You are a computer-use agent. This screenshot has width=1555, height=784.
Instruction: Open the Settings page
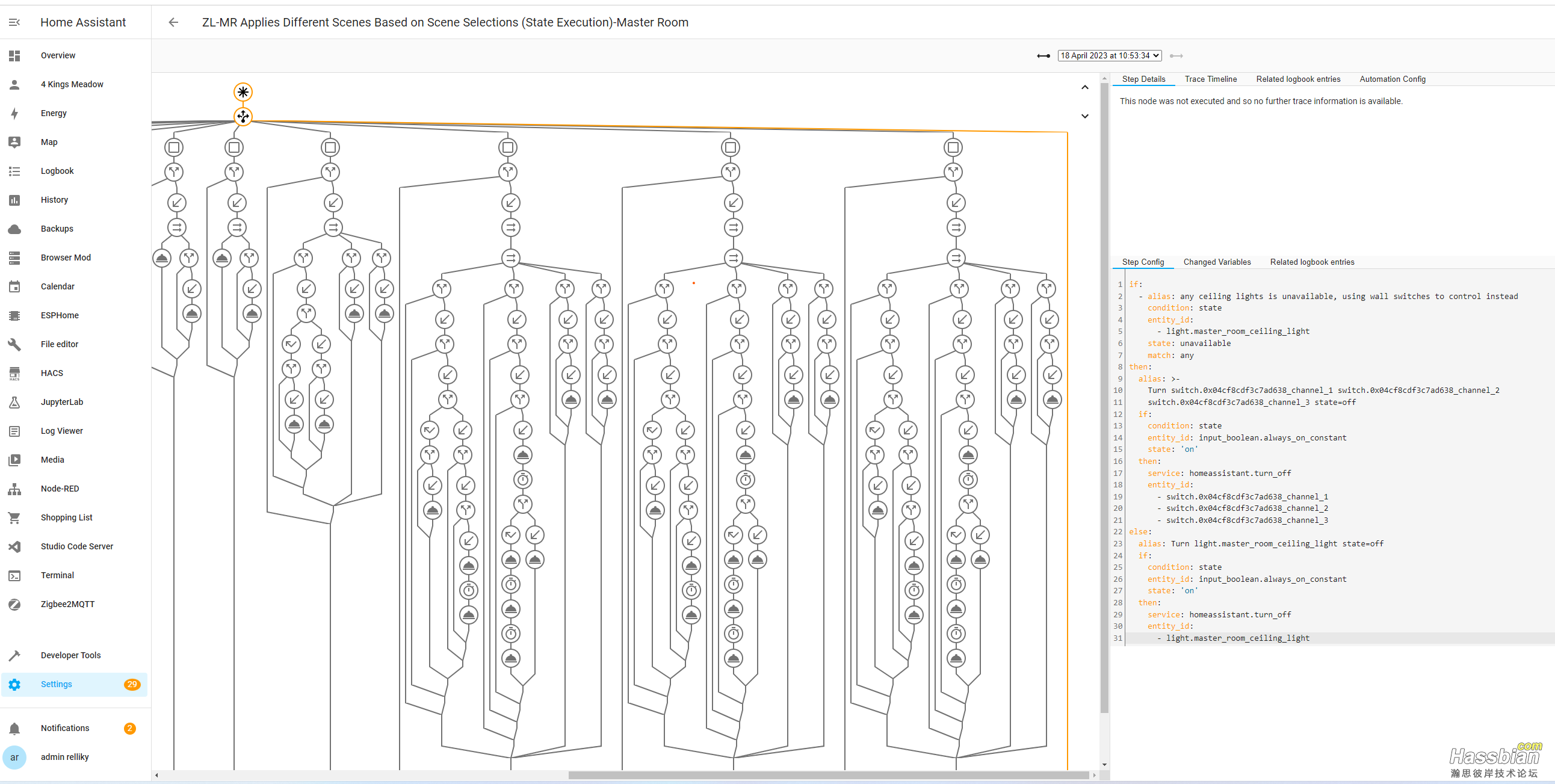tap(74, 684)
